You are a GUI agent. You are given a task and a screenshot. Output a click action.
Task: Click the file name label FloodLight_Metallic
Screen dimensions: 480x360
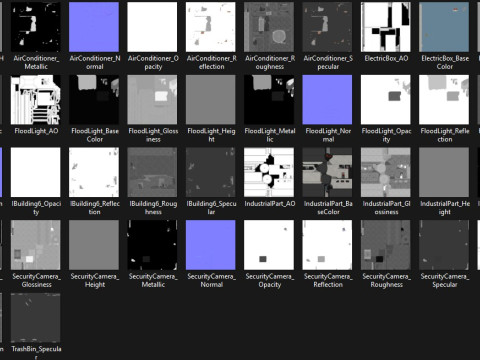tap(270, 135)
